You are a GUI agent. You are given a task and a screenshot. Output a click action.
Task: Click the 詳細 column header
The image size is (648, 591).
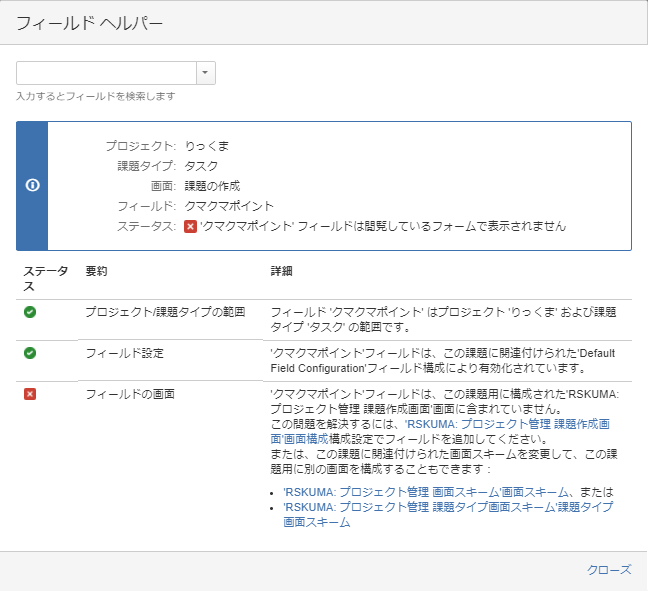[281, 271]
